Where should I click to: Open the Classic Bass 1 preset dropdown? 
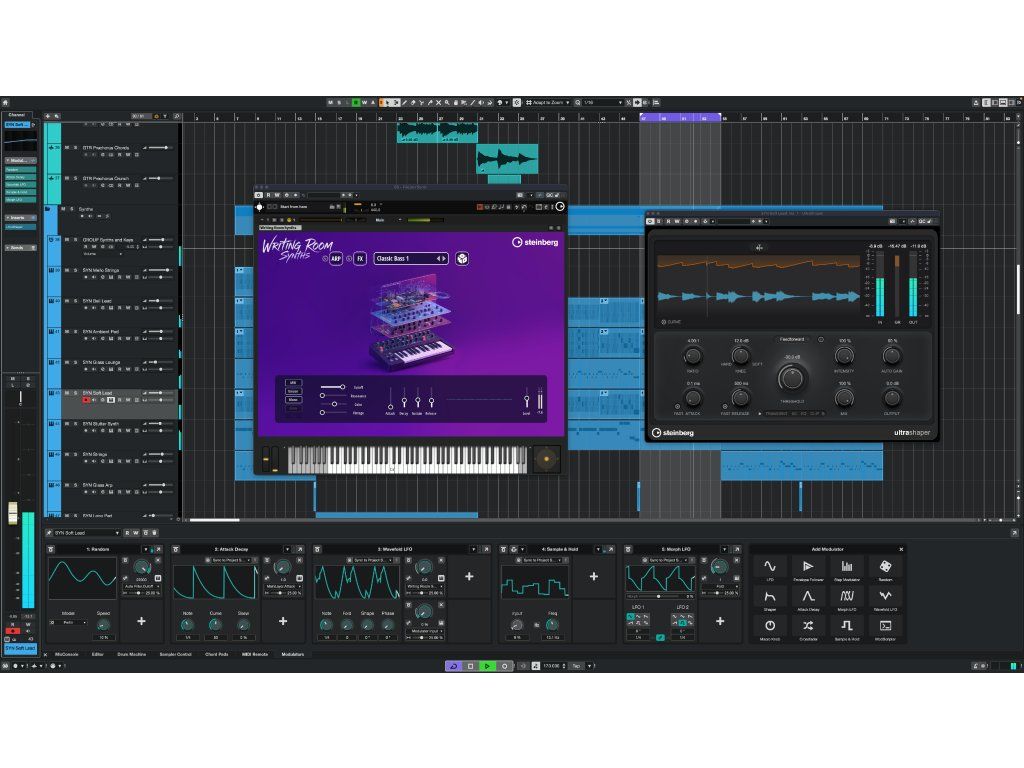coord(410,258)
